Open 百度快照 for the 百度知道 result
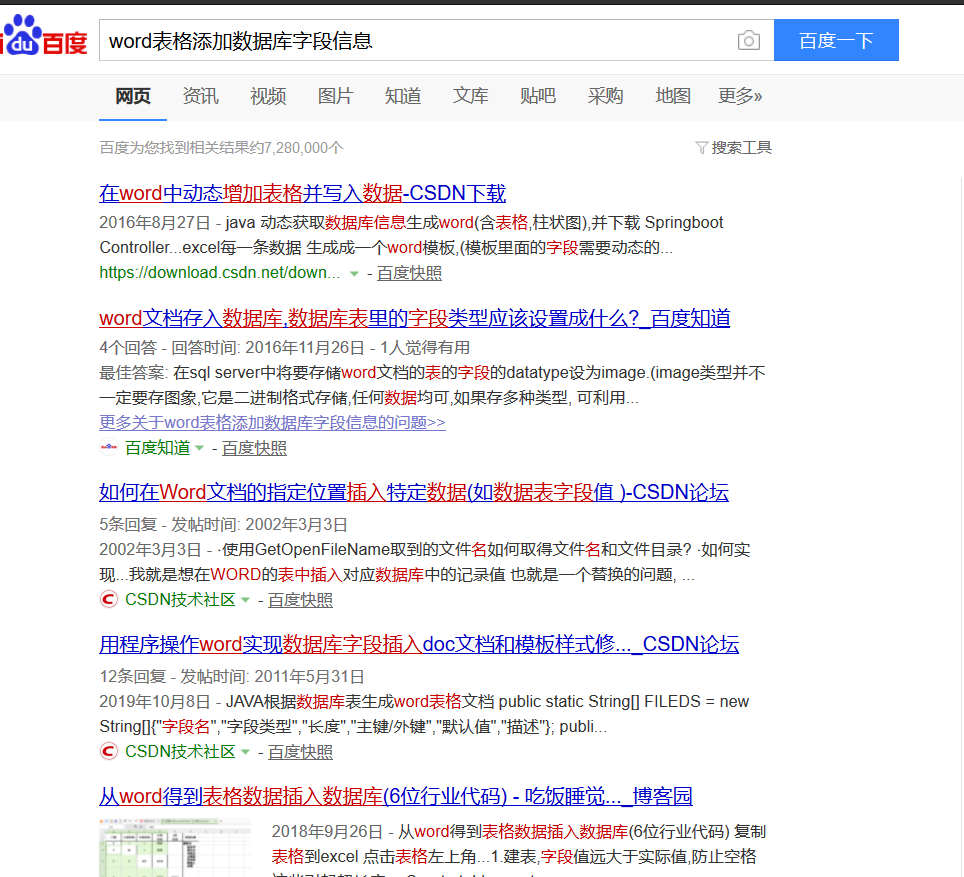The image size is (964, 877). click(255, 448)
